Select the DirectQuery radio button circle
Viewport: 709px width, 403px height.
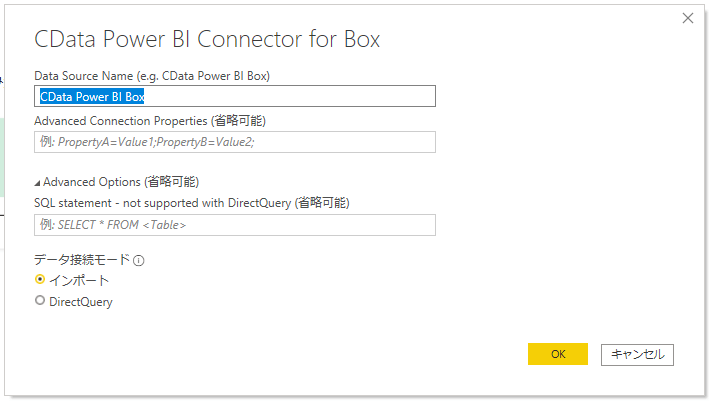point(40,301)
